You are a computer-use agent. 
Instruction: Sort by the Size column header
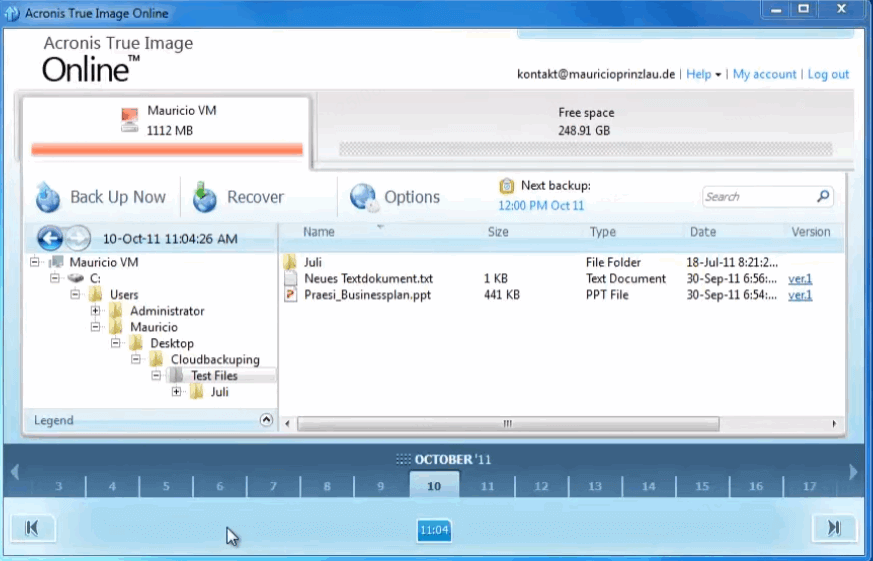498,232
